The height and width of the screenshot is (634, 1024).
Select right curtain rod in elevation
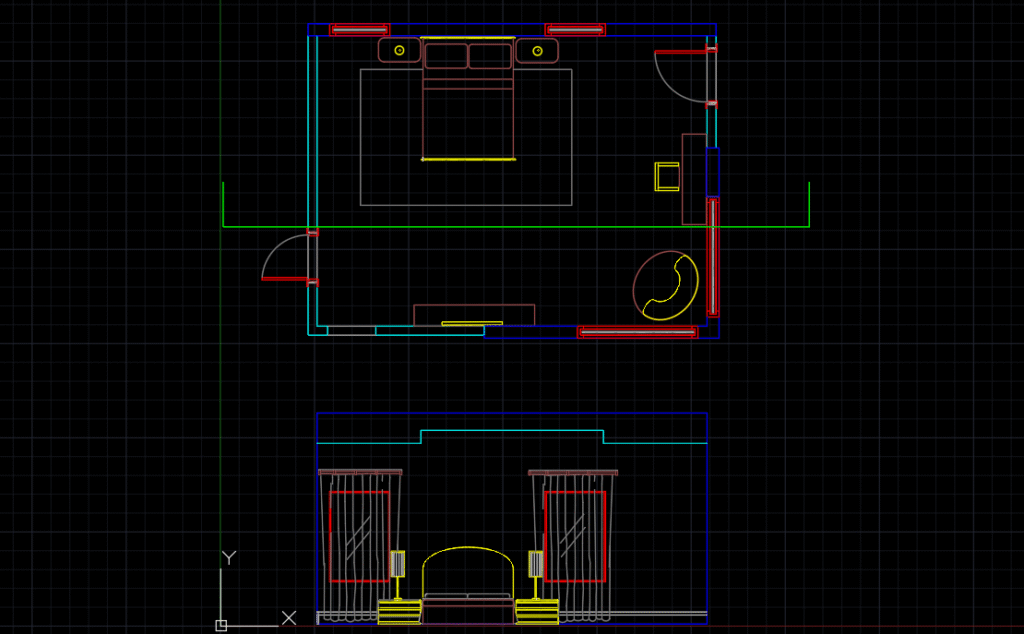coord(573,472)
